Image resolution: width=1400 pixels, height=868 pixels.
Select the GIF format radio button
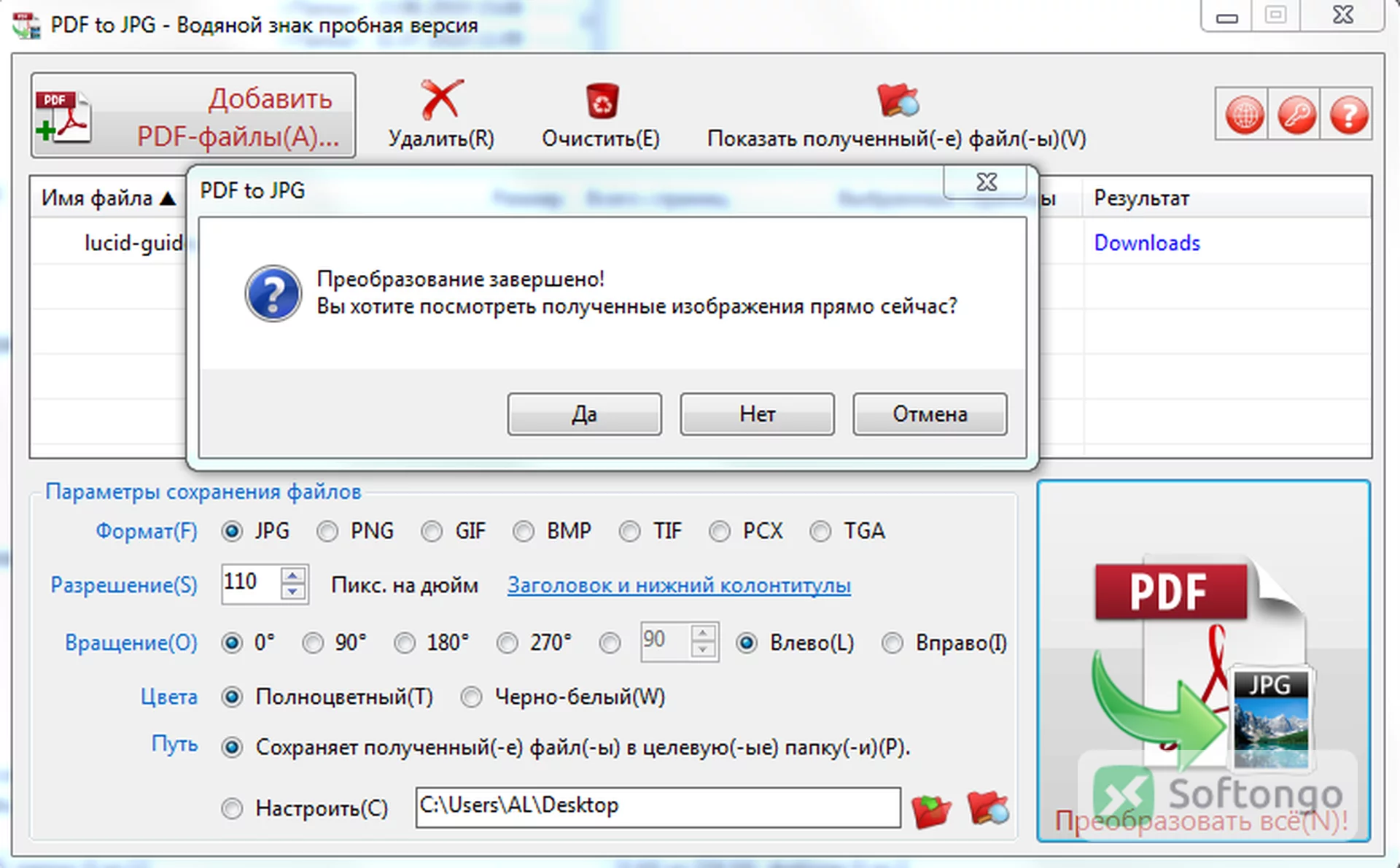(x=432, y=532)
